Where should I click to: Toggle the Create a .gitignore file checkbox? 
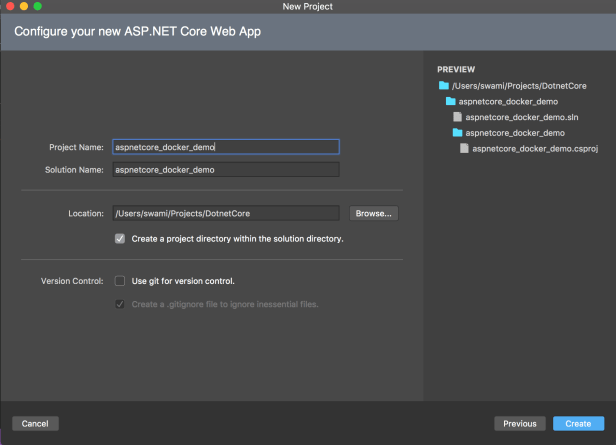[120, 304]
